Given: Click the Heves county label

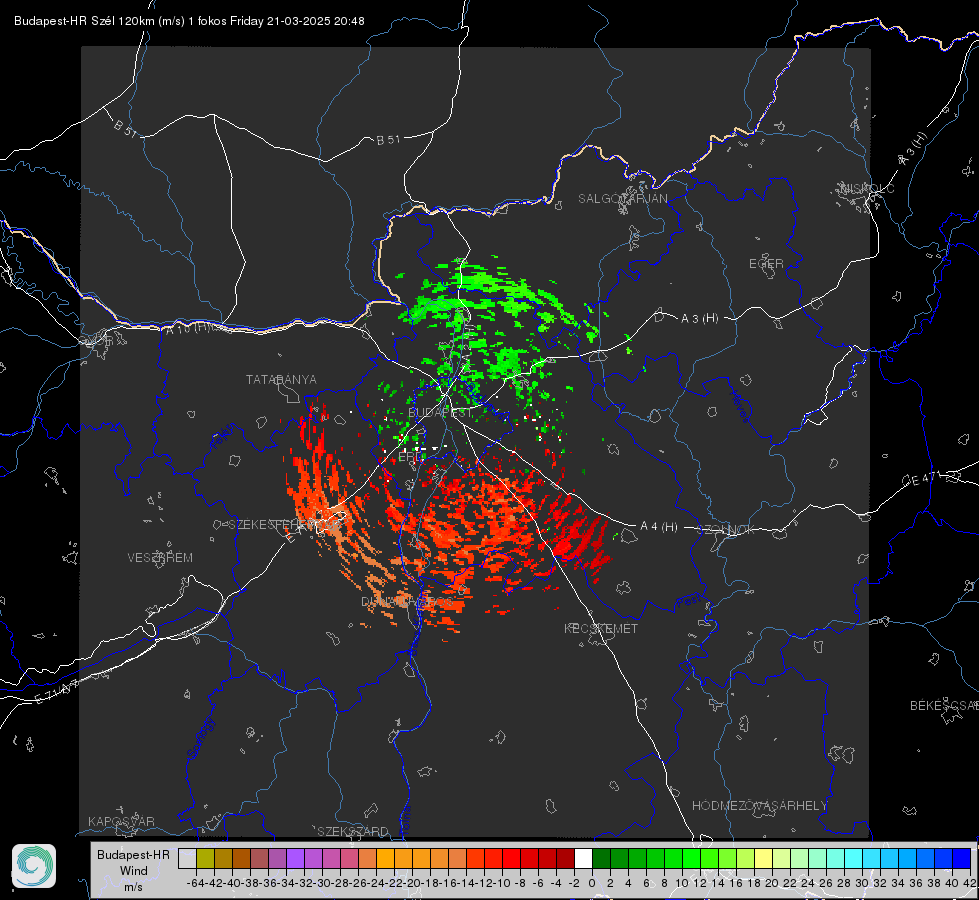Looking at the screenshot, I should click(x=739, y=407).
